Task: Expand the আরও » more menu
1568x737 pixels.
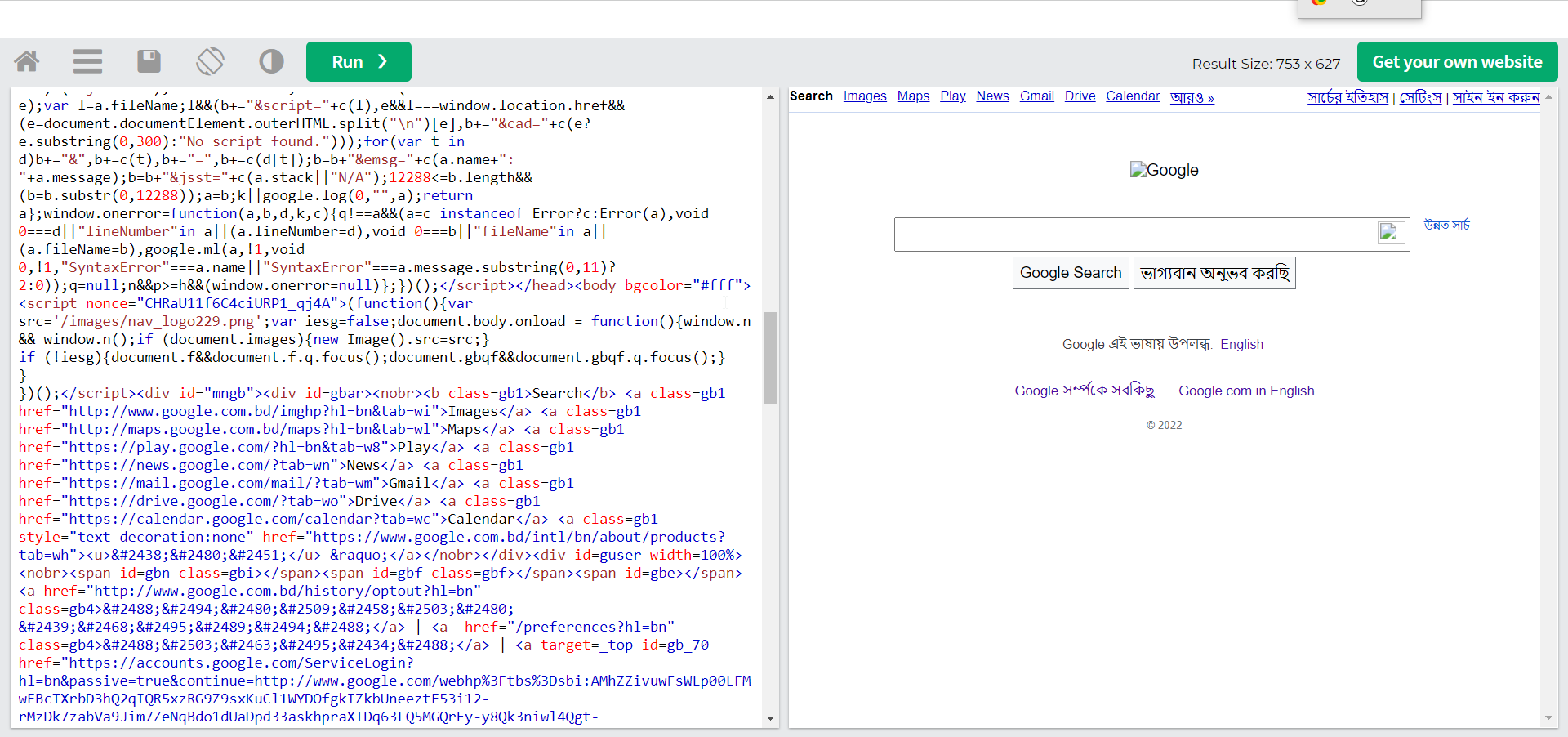Action: pyautogui.click(x=1192, y=97)
